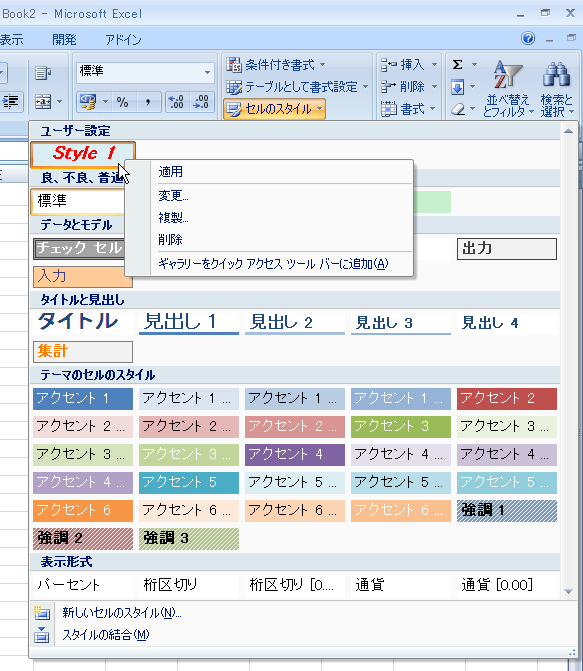
Task: Expand the 書式 dropdown arrow
Action: [x=432, y=109]
